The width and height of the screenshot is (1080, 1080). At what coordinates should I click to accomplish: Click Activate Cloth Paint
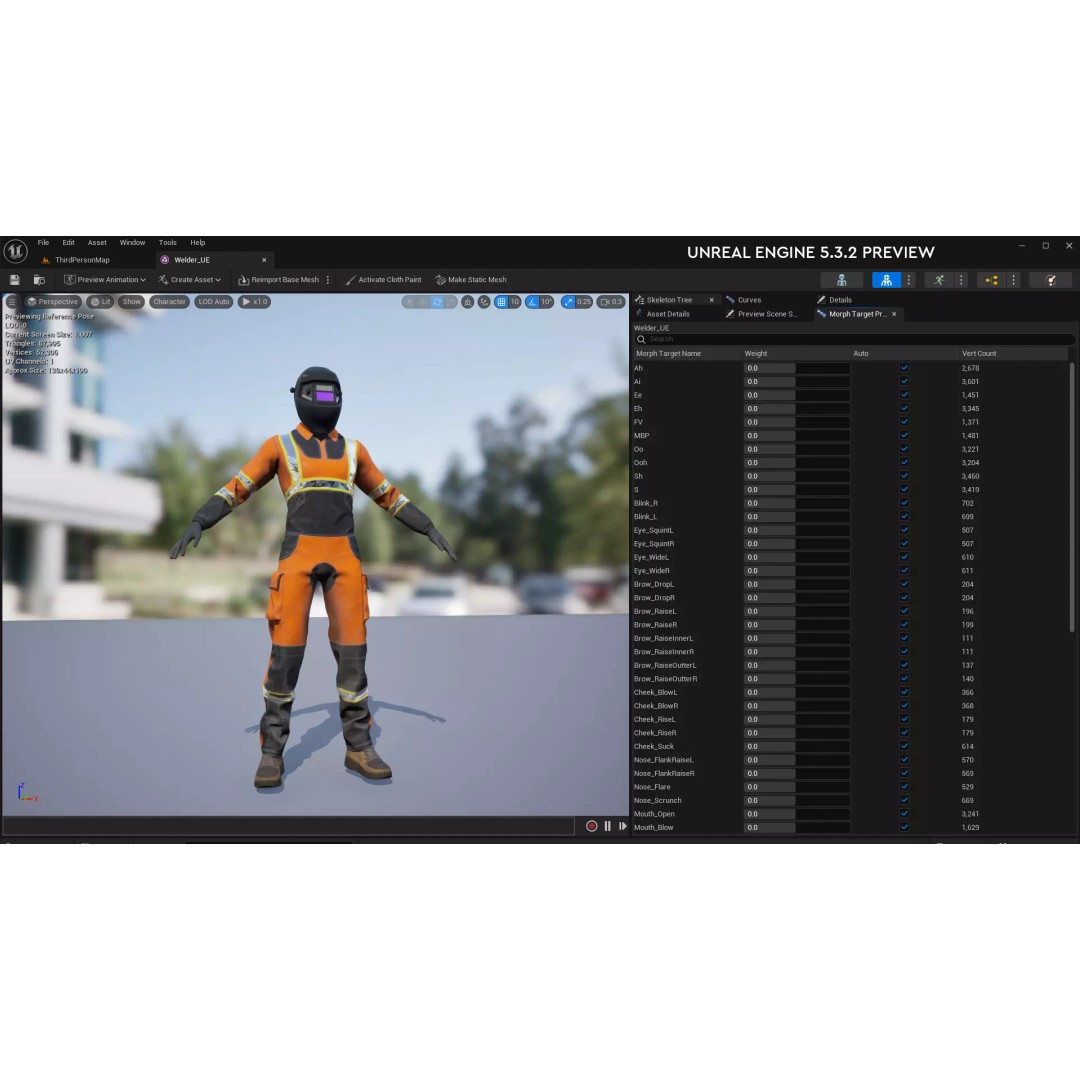click(x=384, y=280)
